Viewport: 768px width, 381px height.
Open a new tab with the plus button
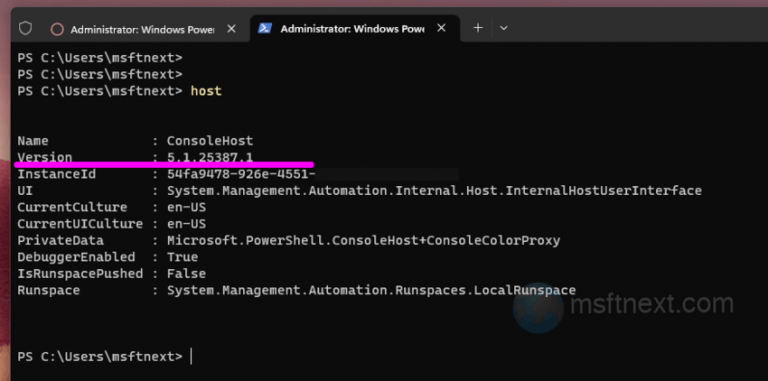point(478,28)
